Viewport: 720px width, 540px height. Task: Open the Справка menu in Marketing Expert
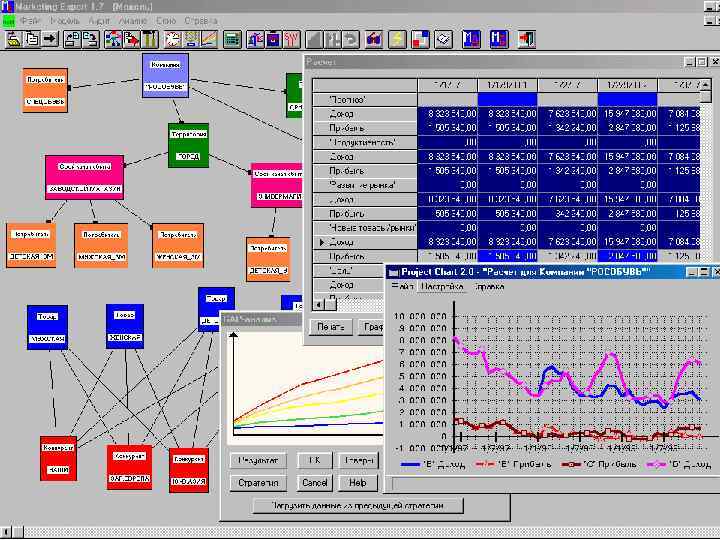pyautogui.click(x=201, y=21)
